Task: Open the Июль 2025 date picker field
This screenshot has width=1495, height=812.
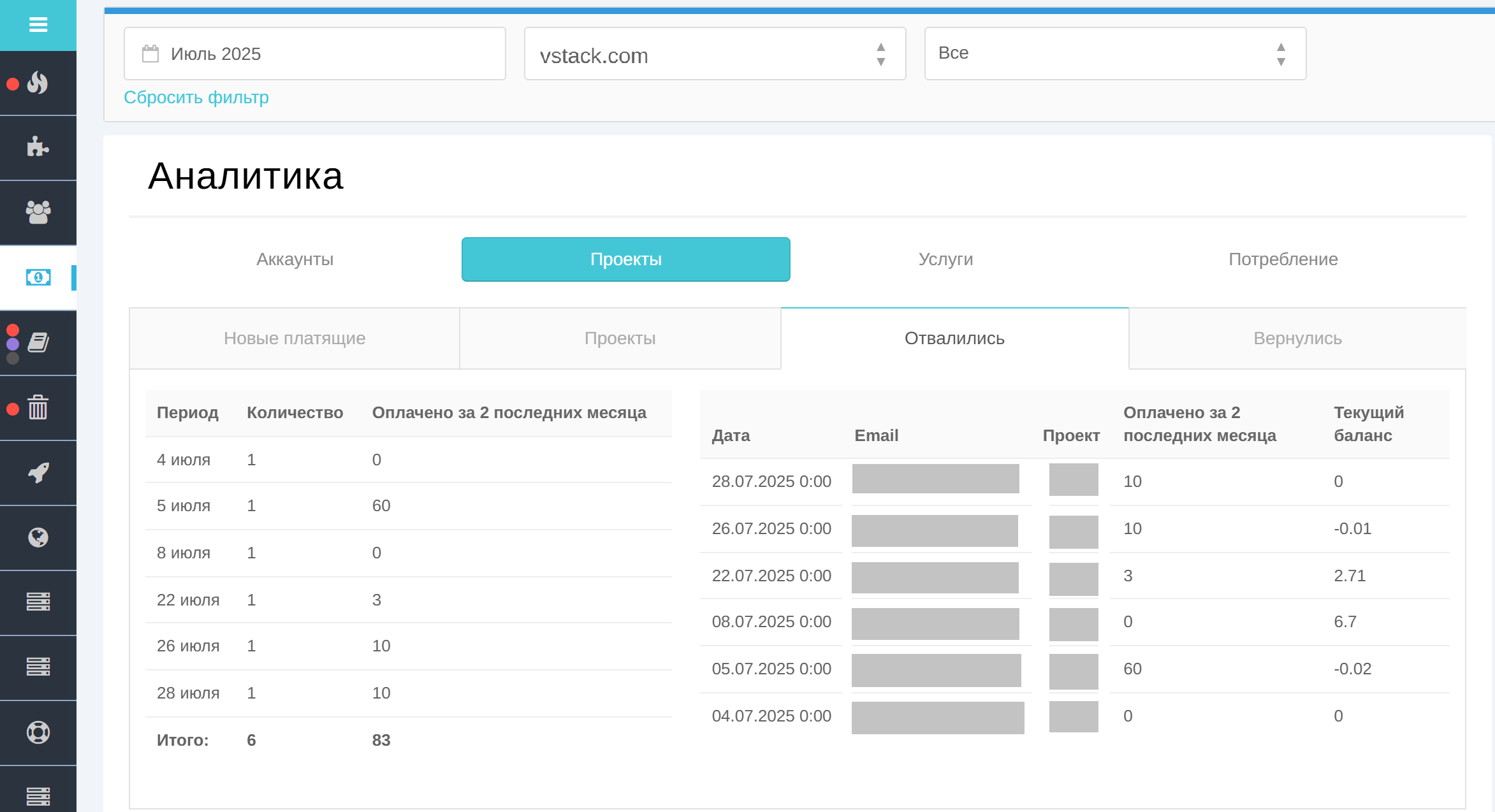Action: [x=315, y=54]
